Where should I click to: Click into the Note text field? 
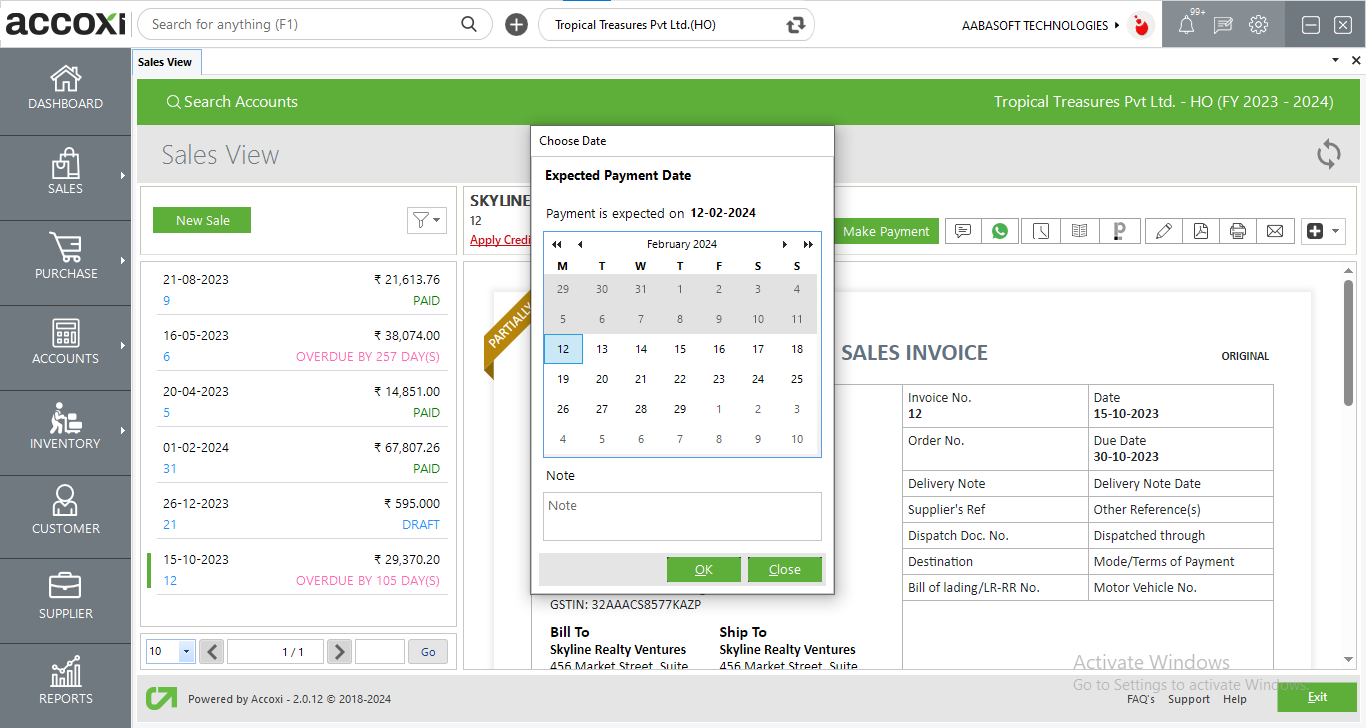(682, 516)
